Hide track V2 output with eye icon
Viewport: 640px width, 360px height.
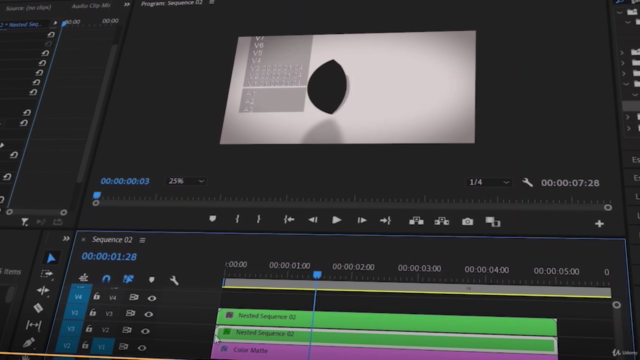coord(145,331)
